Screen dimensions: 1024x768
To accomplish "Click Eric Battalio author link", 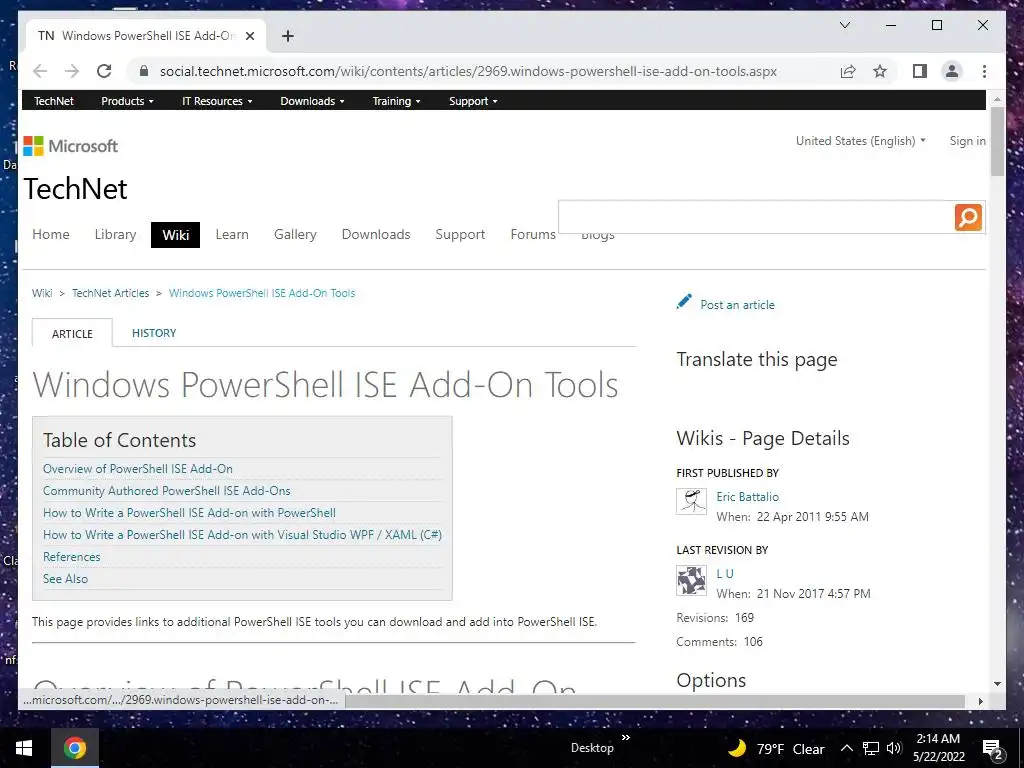I will 747,497.
